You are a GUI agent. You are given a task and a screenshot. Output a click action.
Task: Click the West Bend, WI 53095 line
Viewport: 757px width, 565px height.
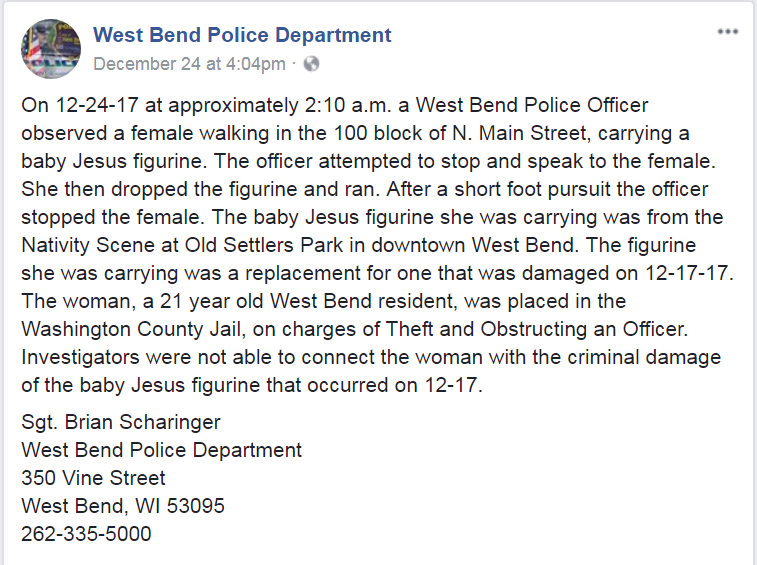pyautogui.click(x=122, y=506)
